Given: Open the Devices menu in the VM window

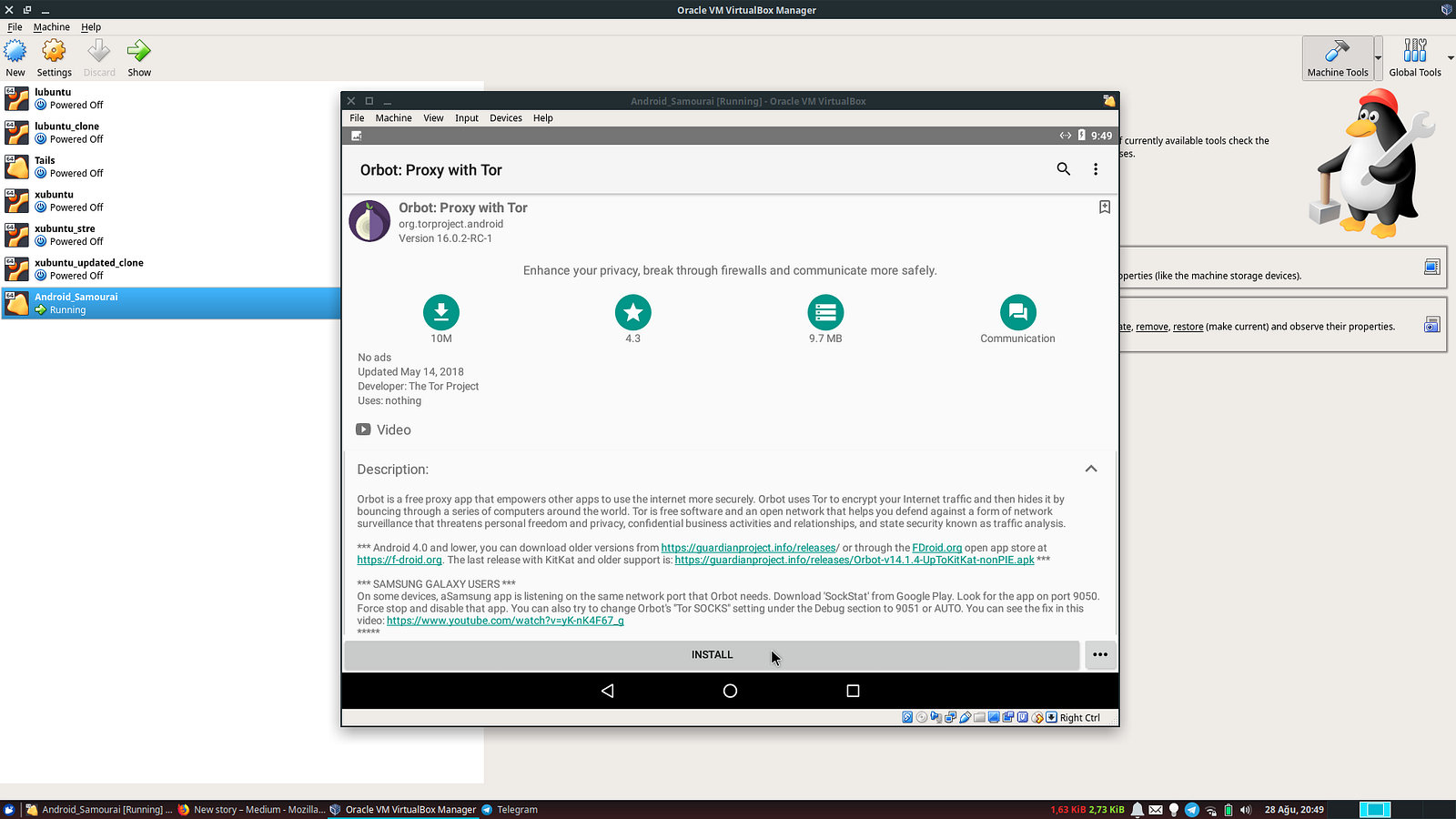Looking at the screenshot, I should (x=506, y=118).
